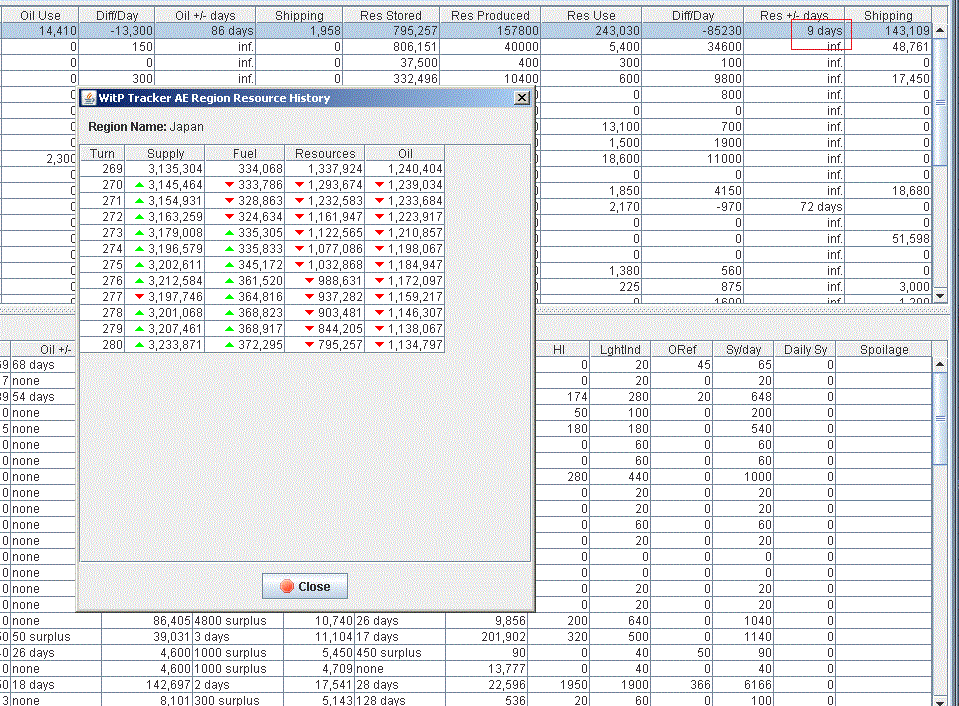Image resolution: width=959 pixels, height=706 pixels.
Task: Click the Fuel column header
Action: click(x=245, y=154)
